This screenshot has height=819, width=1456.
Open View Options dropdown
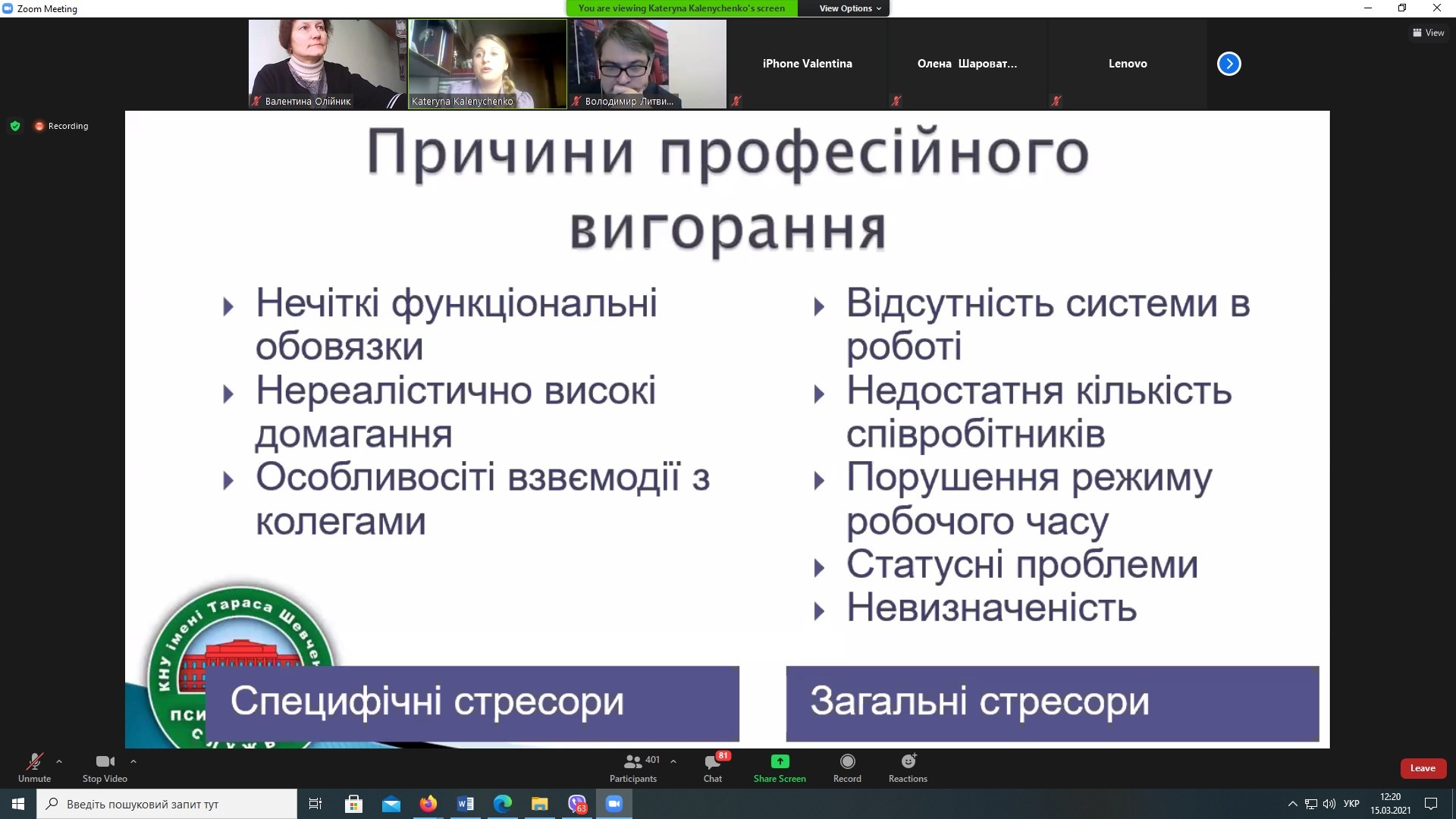[x=849, y=8]
